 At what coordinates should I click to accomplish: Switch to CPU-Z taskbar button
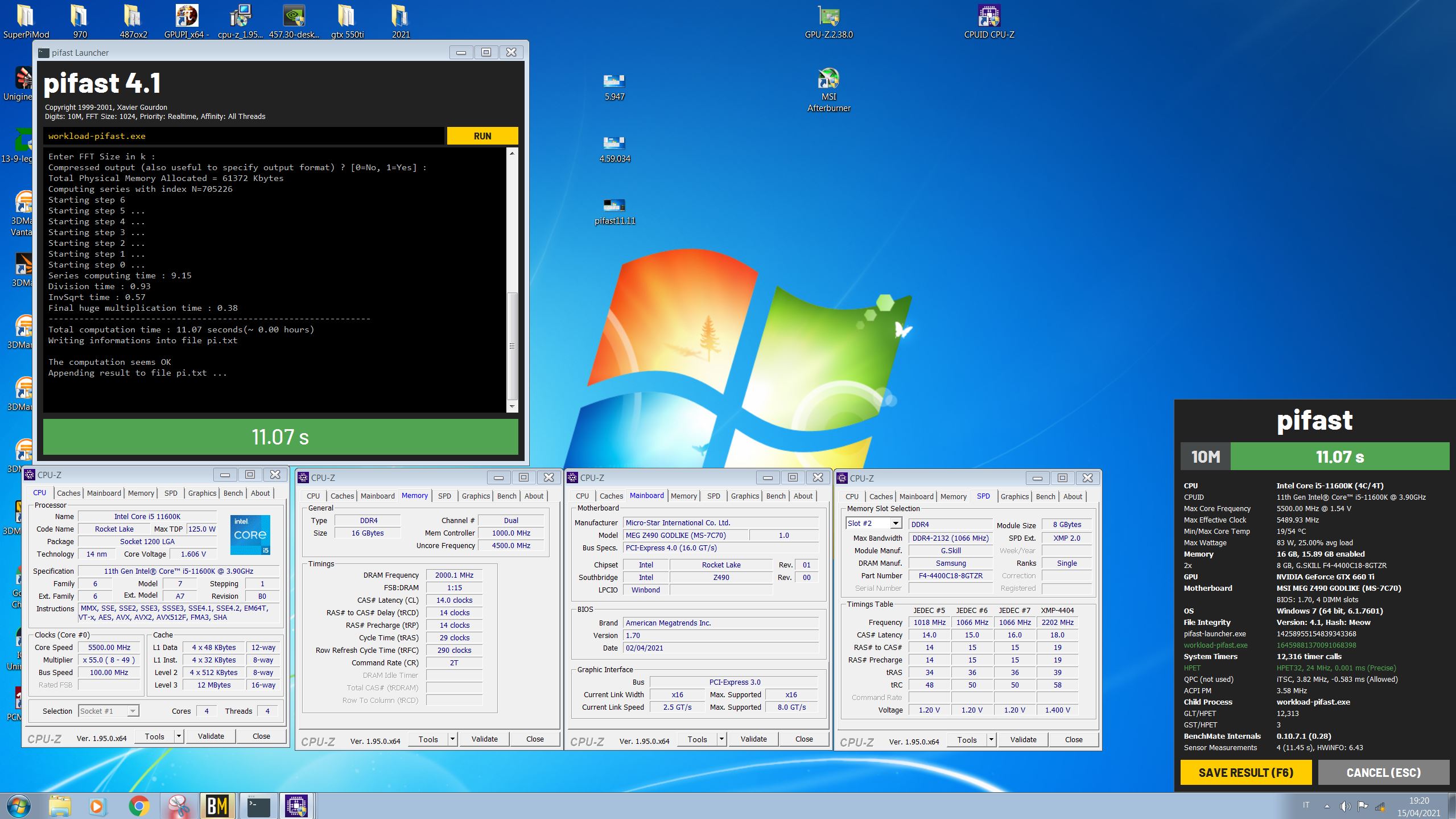(x=296, y=806)
